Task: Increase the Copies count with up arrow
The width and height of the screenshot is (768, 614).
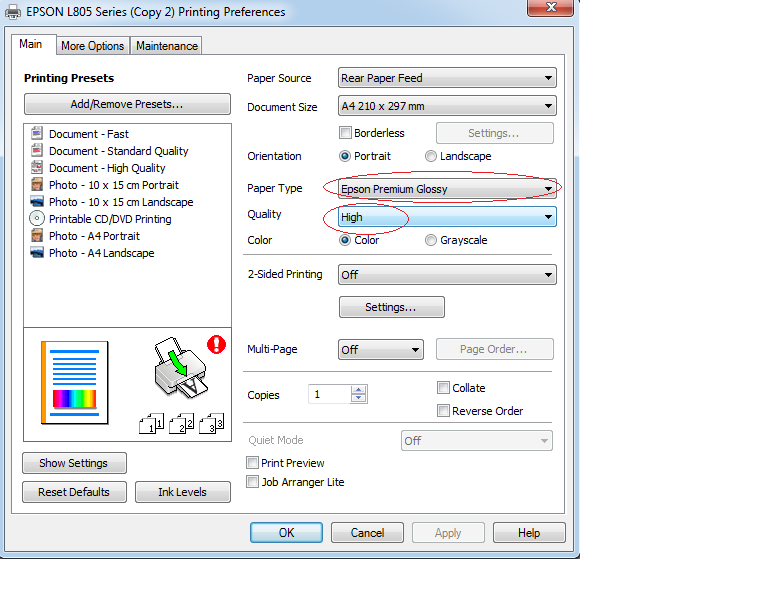Action: [359, 390]
